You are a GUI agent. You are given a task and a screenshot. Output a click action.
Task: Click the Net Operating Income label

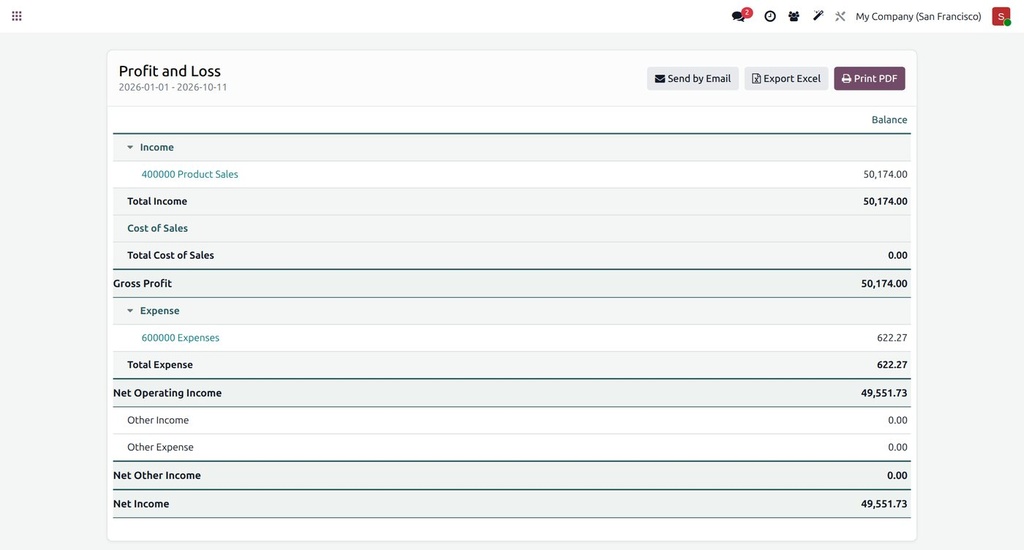[167, 393]
